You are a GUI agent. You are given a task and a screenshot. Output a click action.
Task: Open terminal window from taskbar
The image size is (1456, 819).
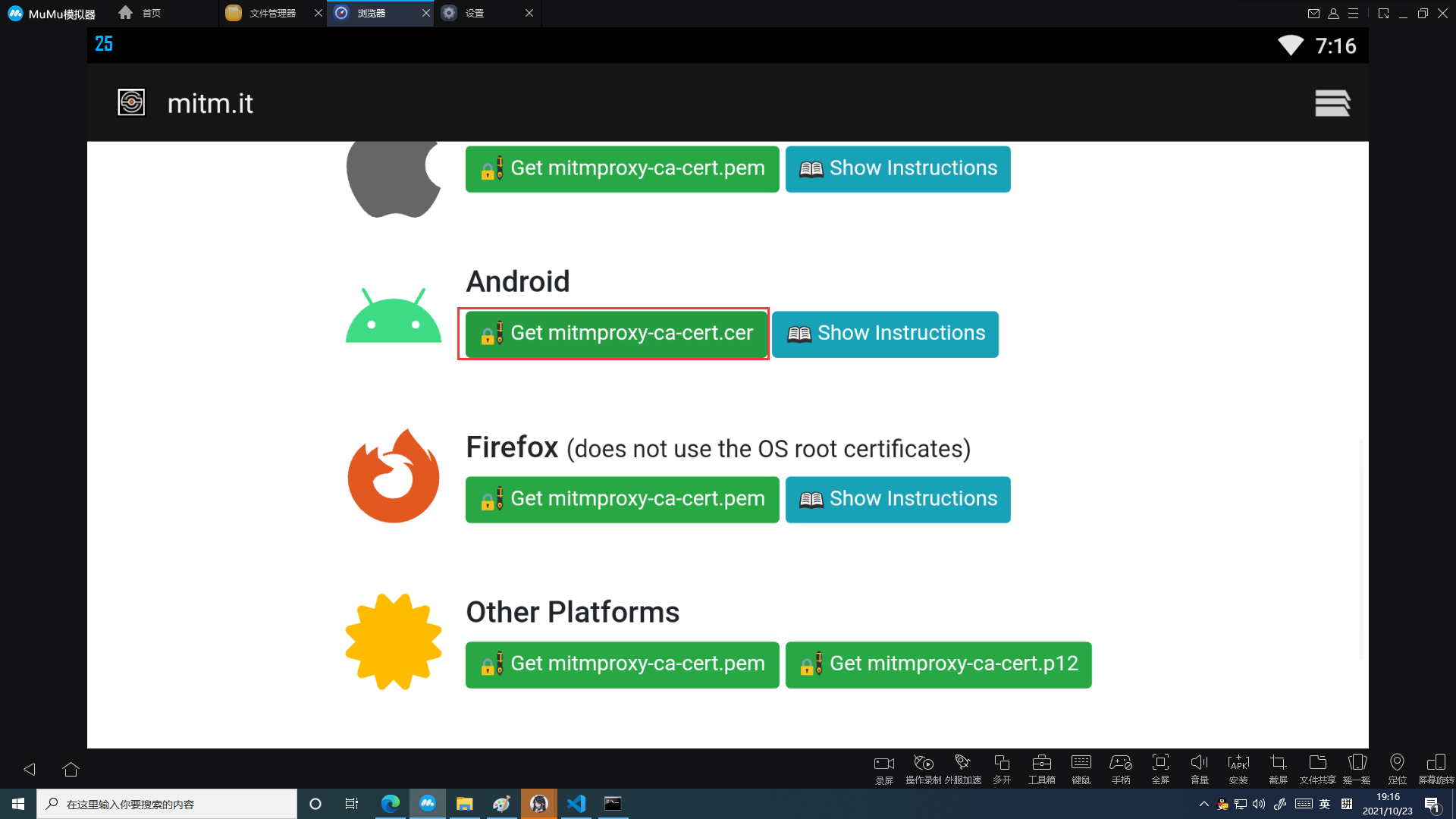(613, 804)
